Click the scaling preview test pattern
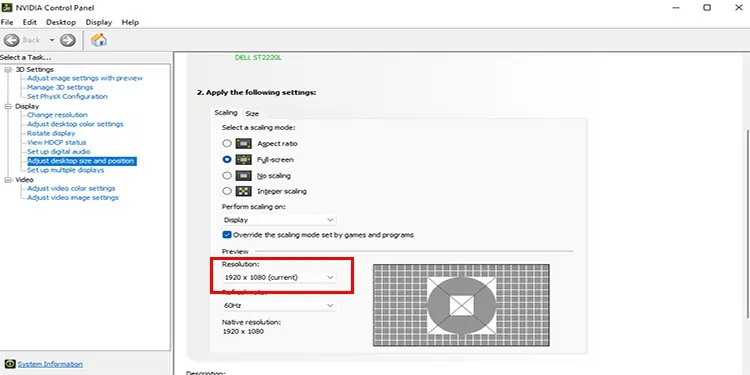The width and height of the screenshot is (750, 375). [461, 305]
